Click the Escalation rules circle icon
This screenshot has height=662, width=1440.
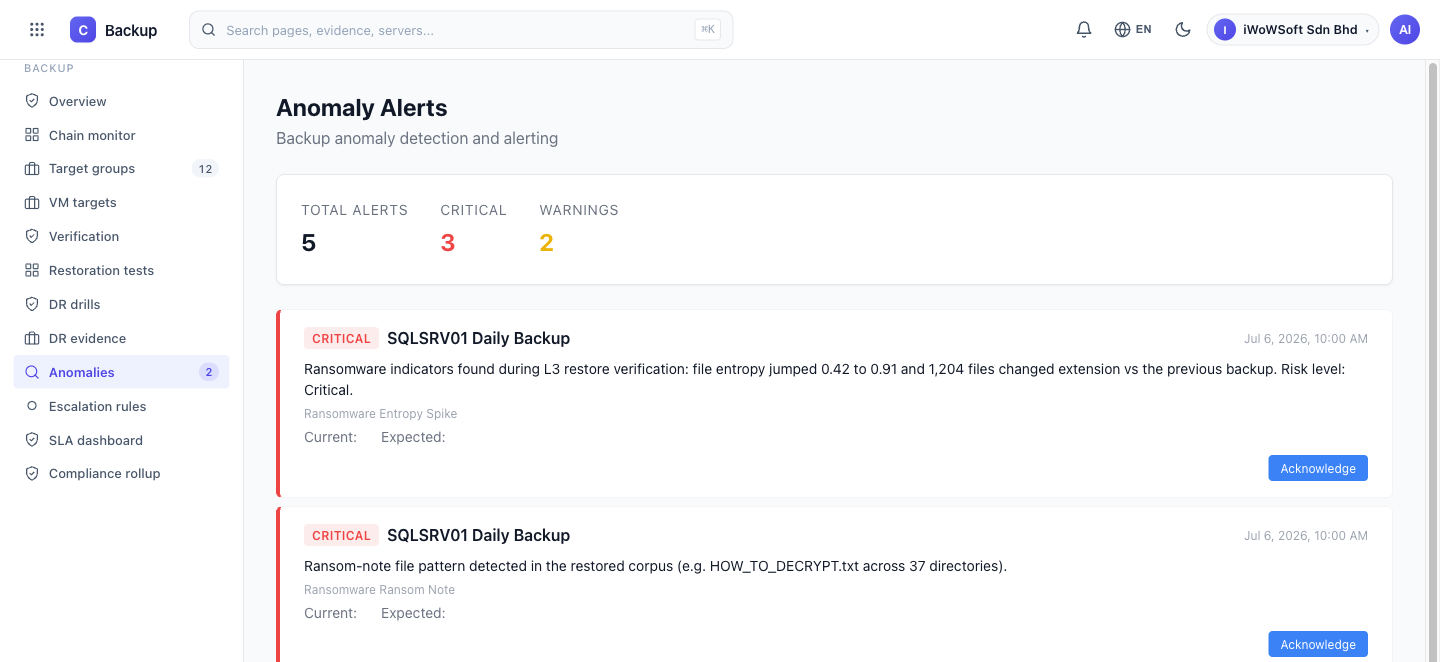pos(32,407)
